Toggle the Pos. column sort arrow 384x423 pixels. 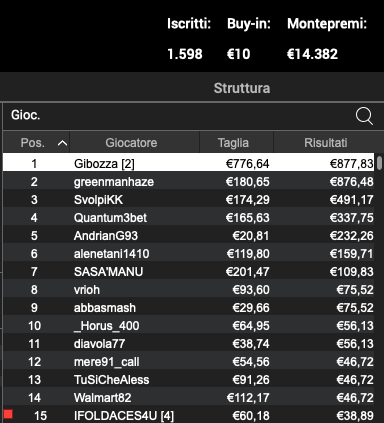pyautogui.click(x=62, y=143)
